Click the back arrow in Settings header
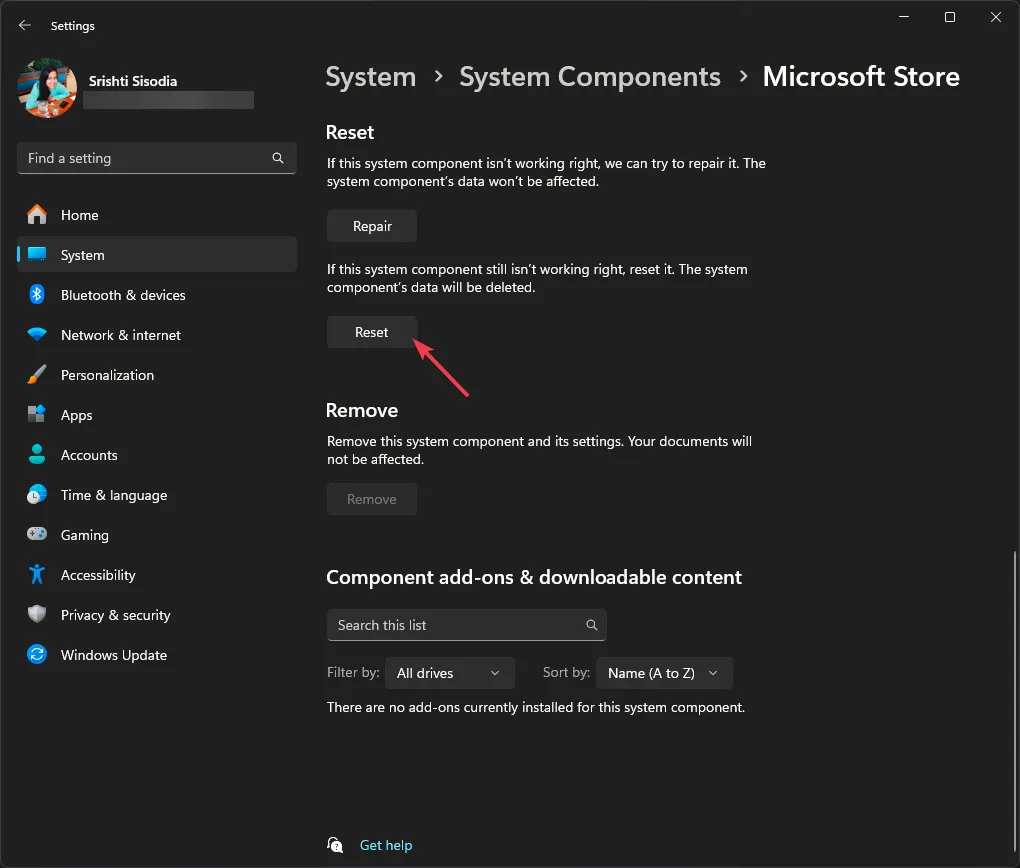Screen dimensions: 1020x868 (x=25, y=25)
